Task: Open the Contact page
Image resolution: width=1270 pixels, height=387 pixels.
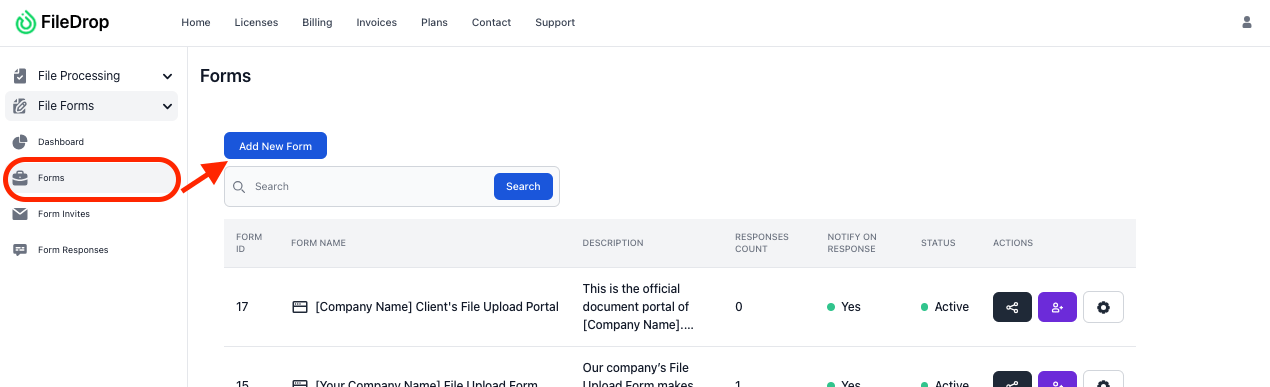Action: click(x=491, y=22)
